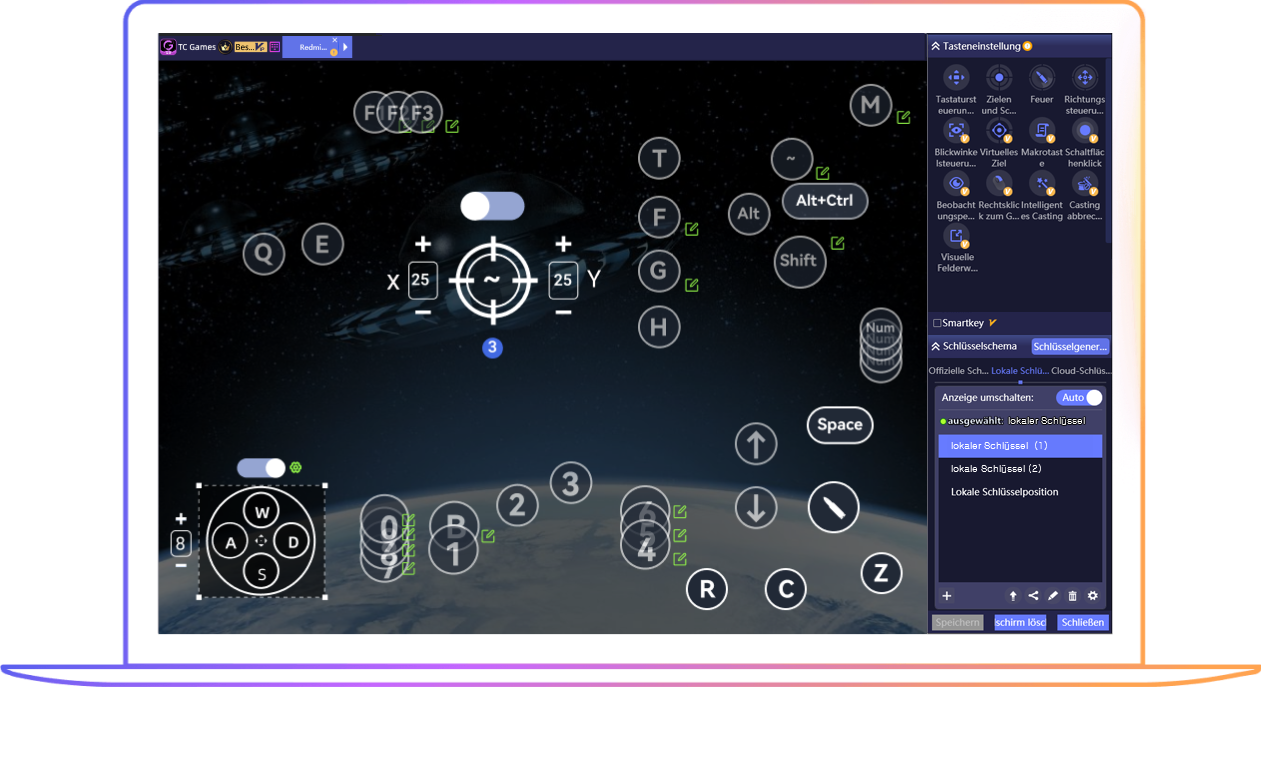Select the Beobachtungsperspektive eye icon
The height and width of the screenshot is (769, 1261).
pos(956,184)
